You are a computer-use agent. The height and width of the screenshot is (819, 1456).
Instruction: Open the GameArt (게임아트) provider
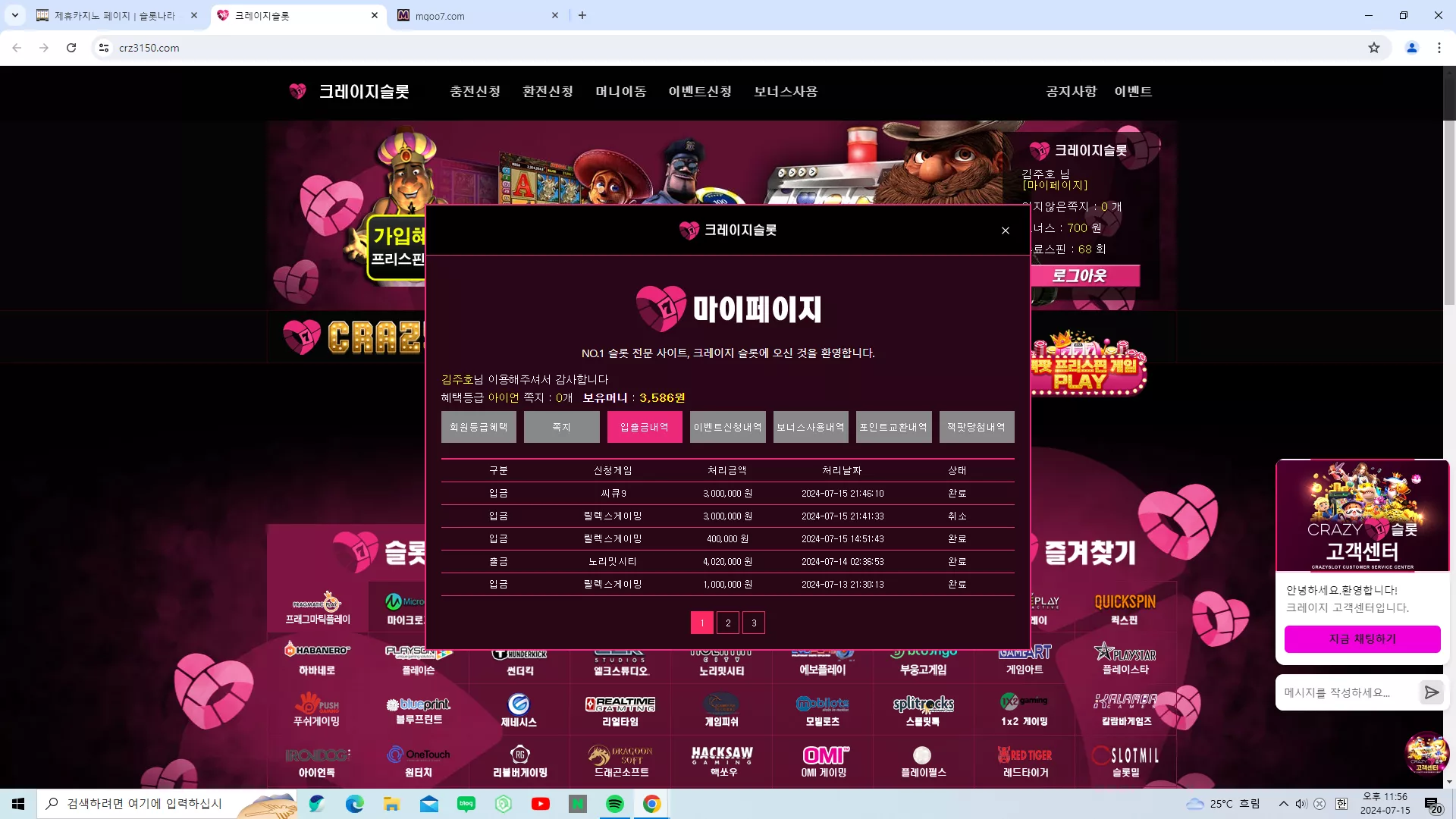tap(1025, 659)
